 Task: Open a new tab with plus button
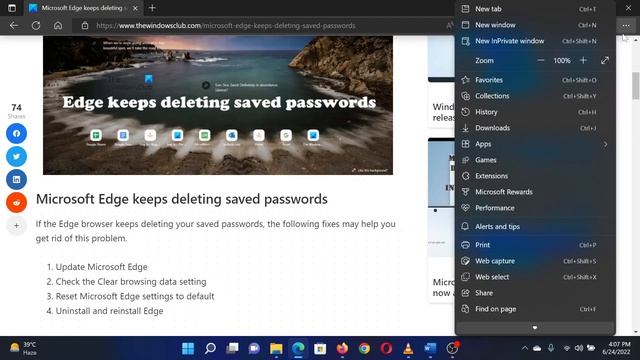pos(152,8)
